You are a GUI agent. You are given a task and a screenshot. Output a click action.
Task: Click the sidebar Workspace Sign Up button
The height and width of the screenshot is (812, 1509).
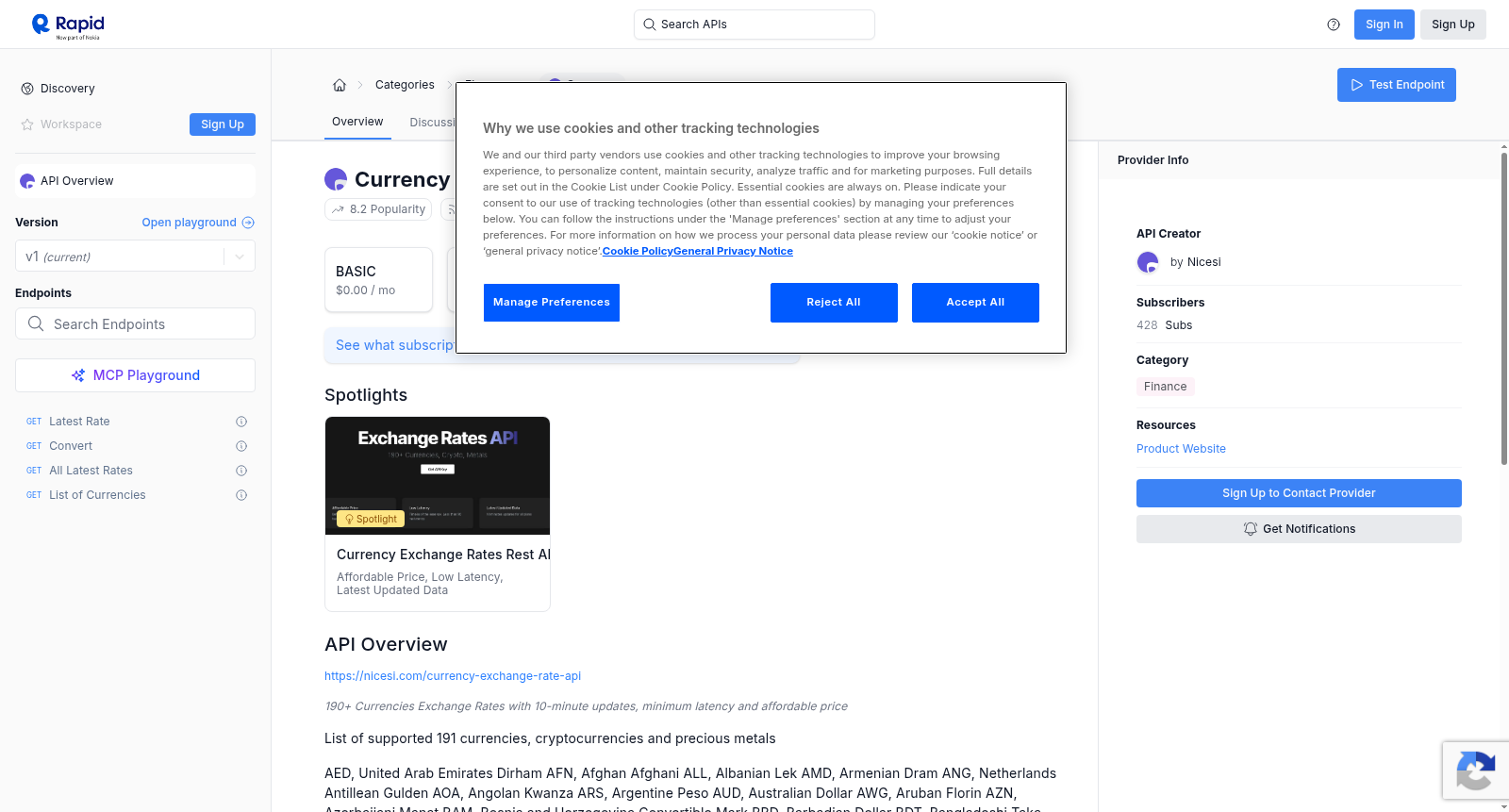223,124
